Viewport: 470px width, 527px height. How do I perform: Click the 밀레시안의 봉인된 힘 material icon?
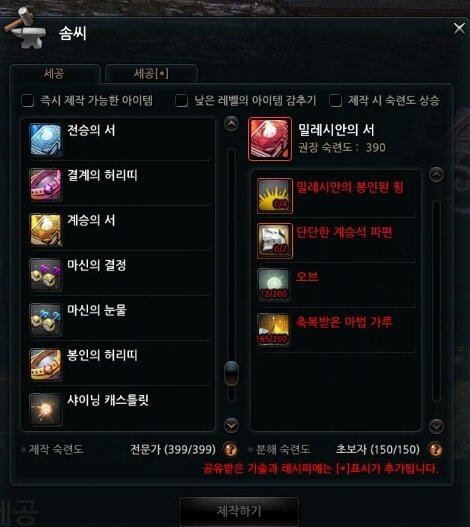pyautogui.click(x=275, y=196)
